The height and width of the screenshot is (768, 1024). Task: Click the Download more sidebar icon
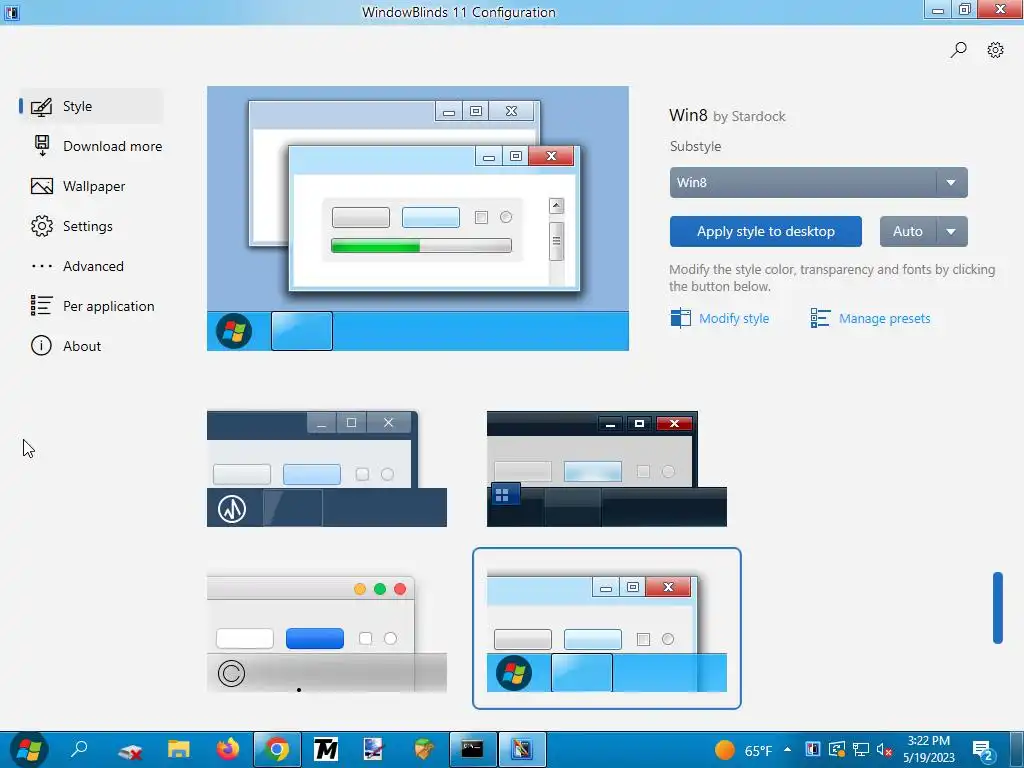[42, 146]
